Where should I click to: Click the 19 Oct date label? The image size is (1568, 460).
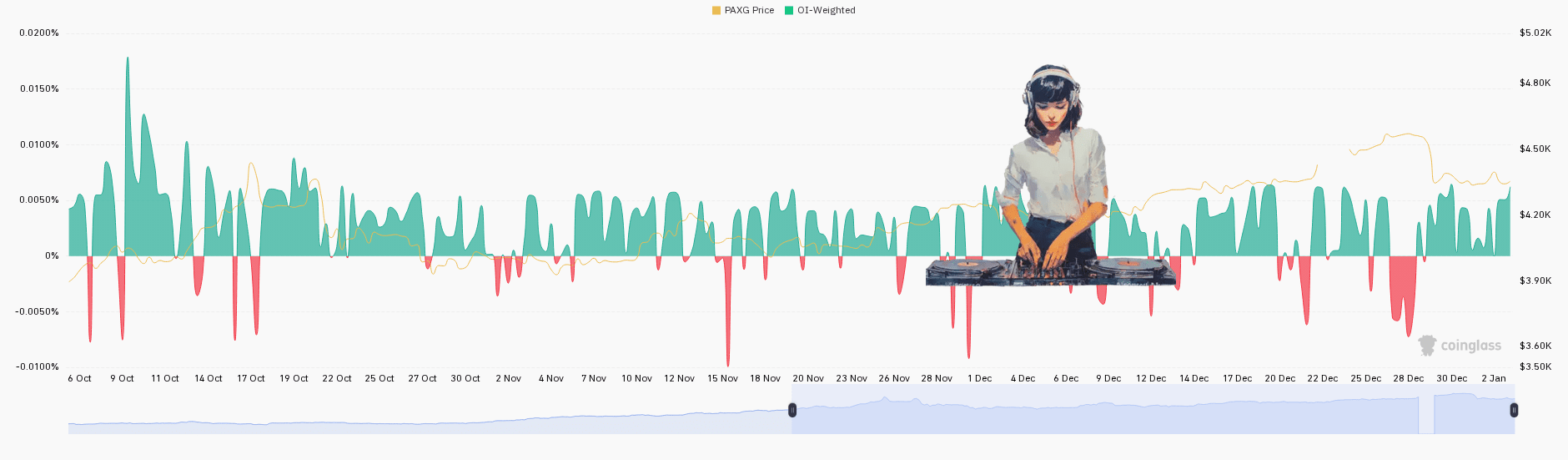tap(294, 378)
